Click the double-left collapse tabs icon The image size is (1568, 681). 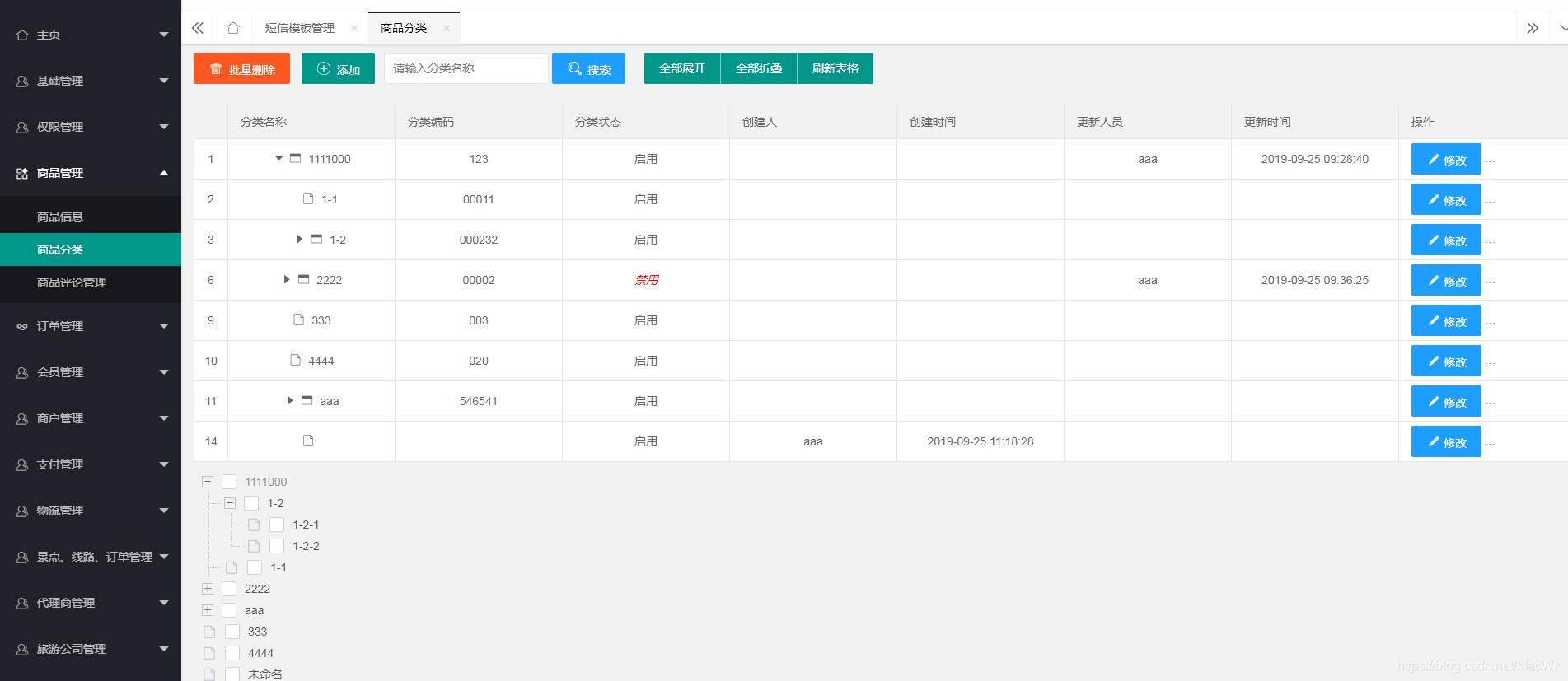pos(198,28)
